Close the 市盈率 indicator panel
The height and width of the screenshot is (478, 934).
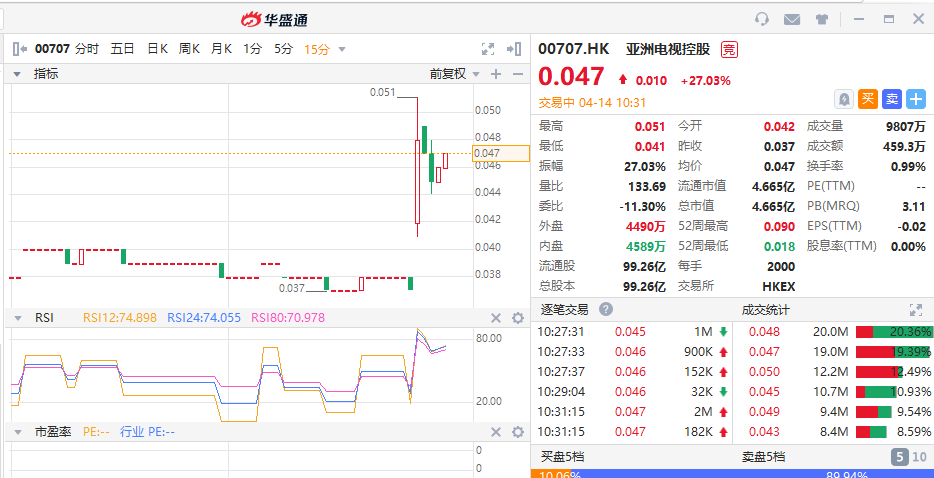click(496, 432)
